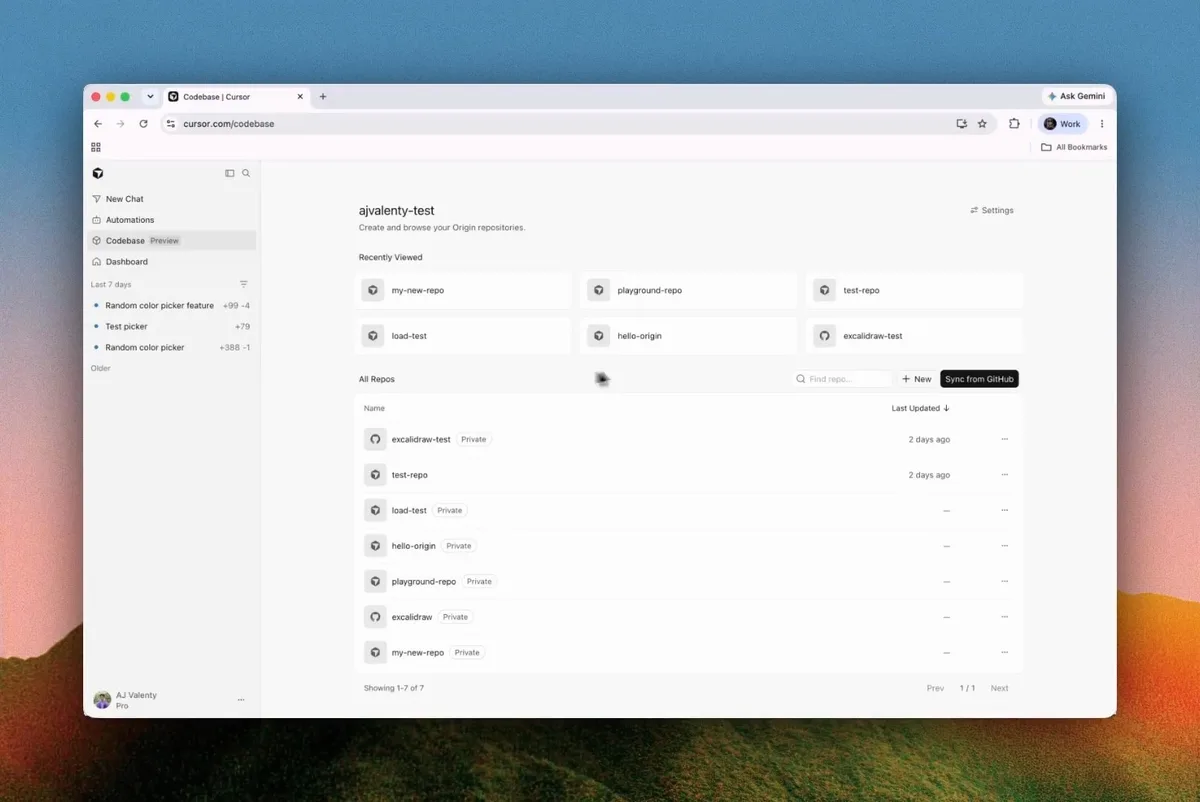Screen dimensions: 1200x802
Task: Open the Work profile switcher
Action: pyautogui.click(x=1063, y=124)
